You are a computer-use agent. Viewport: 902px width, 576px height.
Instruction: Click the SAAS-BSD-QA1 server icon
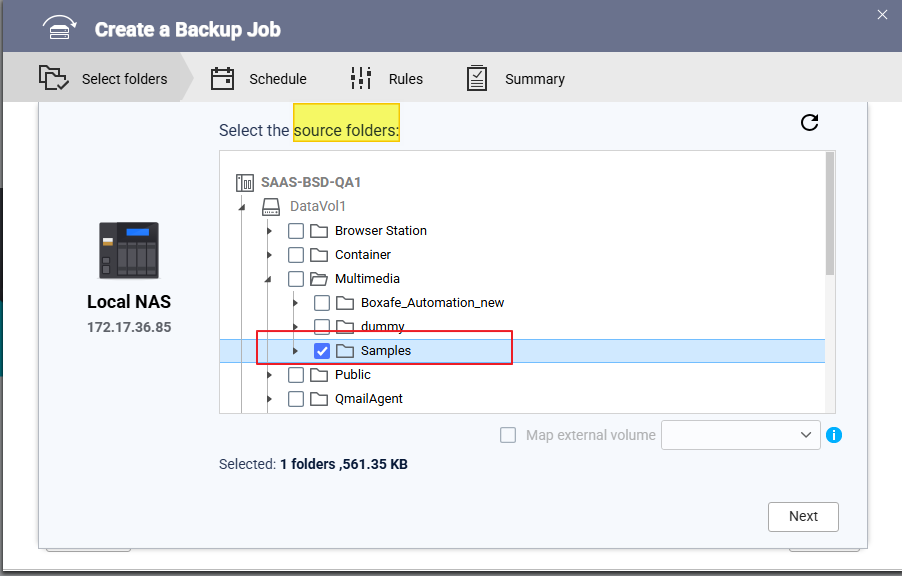(x=245, y=182)
